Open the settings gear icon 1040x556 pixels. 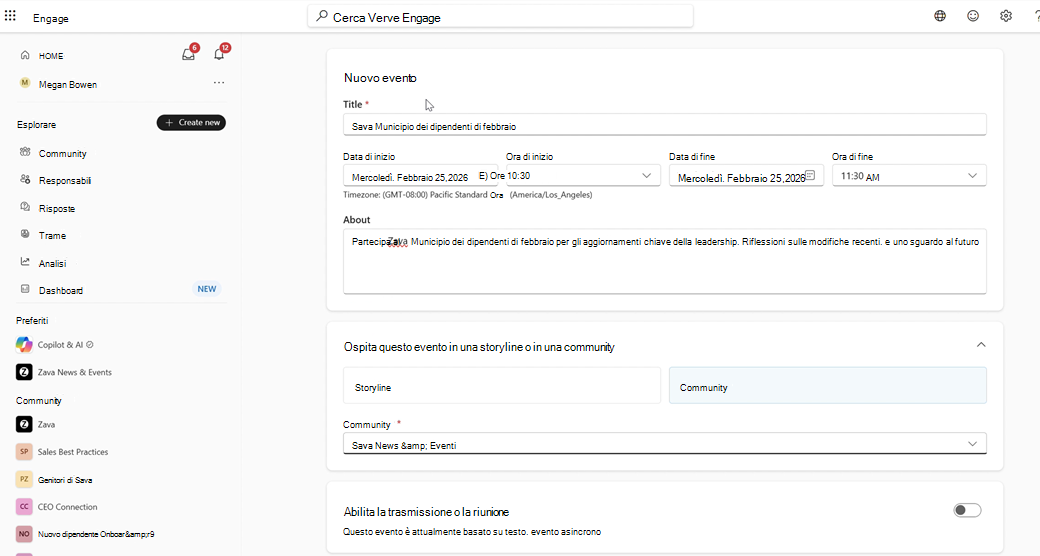(x=1006, y=16)
